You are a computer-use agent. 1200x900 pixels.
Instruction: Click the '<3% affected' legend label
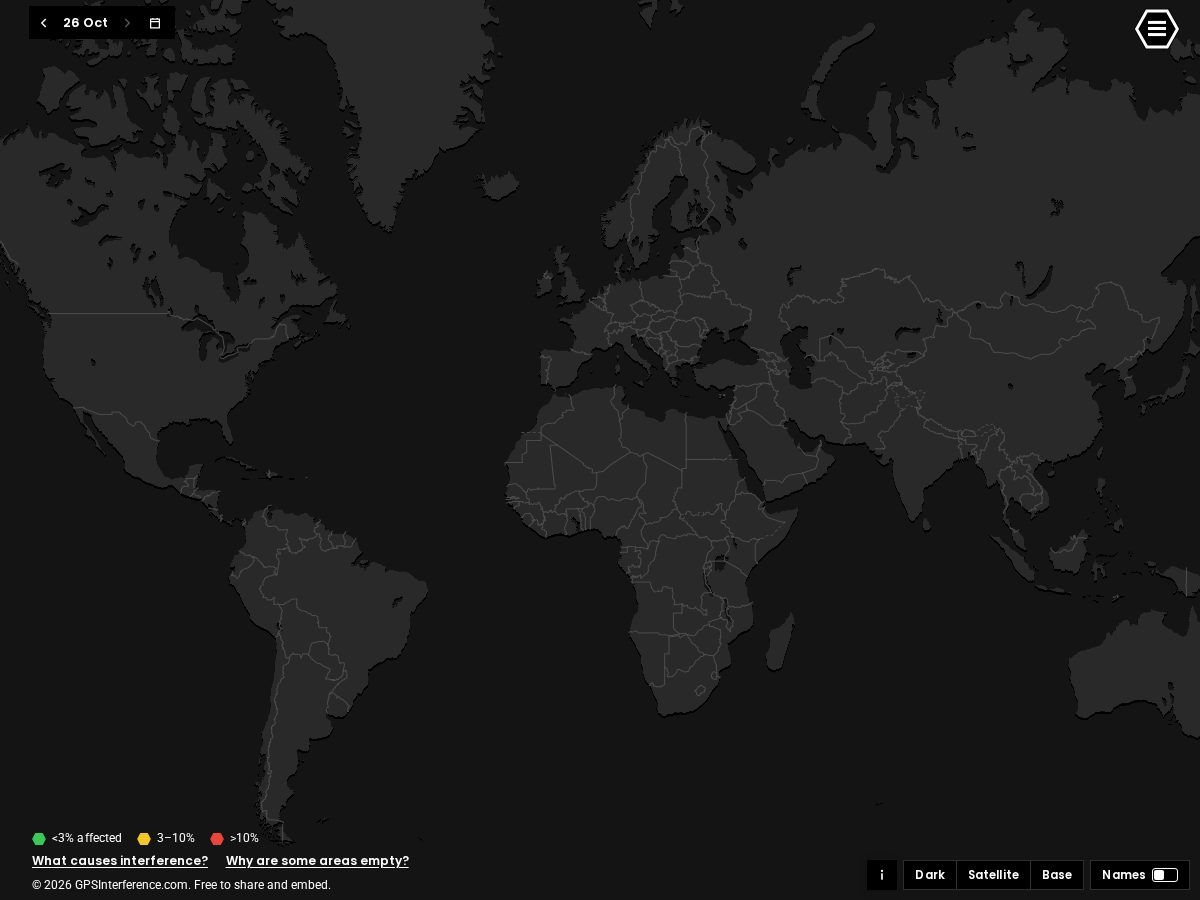click(x=87, y=839)
